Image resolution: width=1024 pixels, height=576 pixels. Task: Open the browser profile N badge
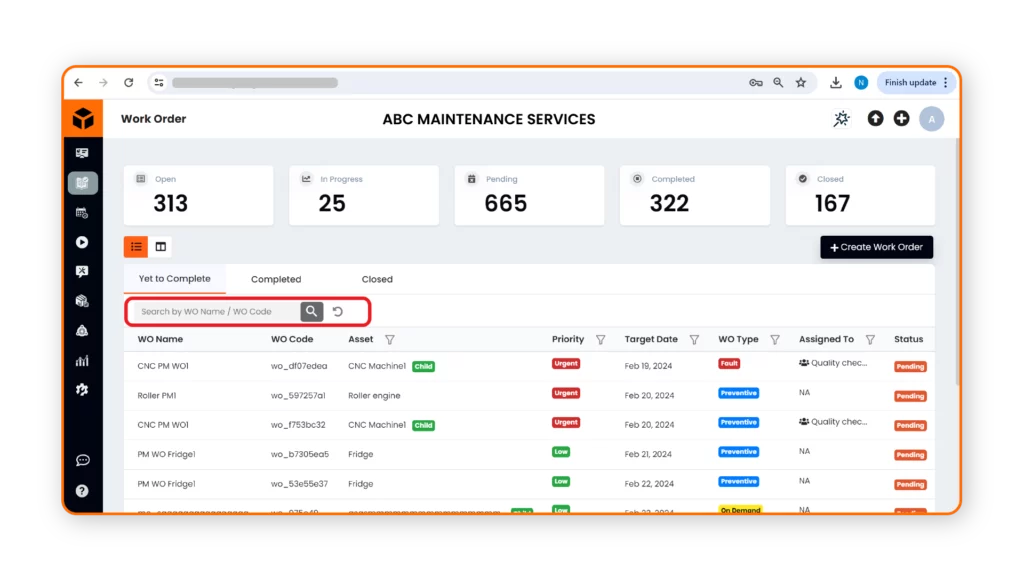pyautogui.click(x=861, y=82)
